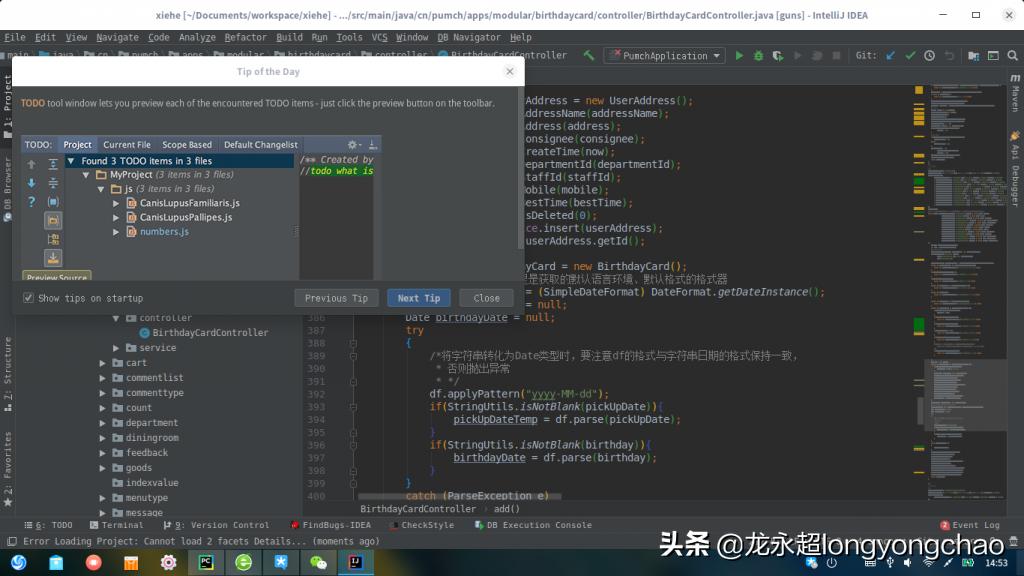The width and height of the screenshot is (1024, 576).
Task: Uncheck Show tips on startup
Action: click(x=30, y=297)
